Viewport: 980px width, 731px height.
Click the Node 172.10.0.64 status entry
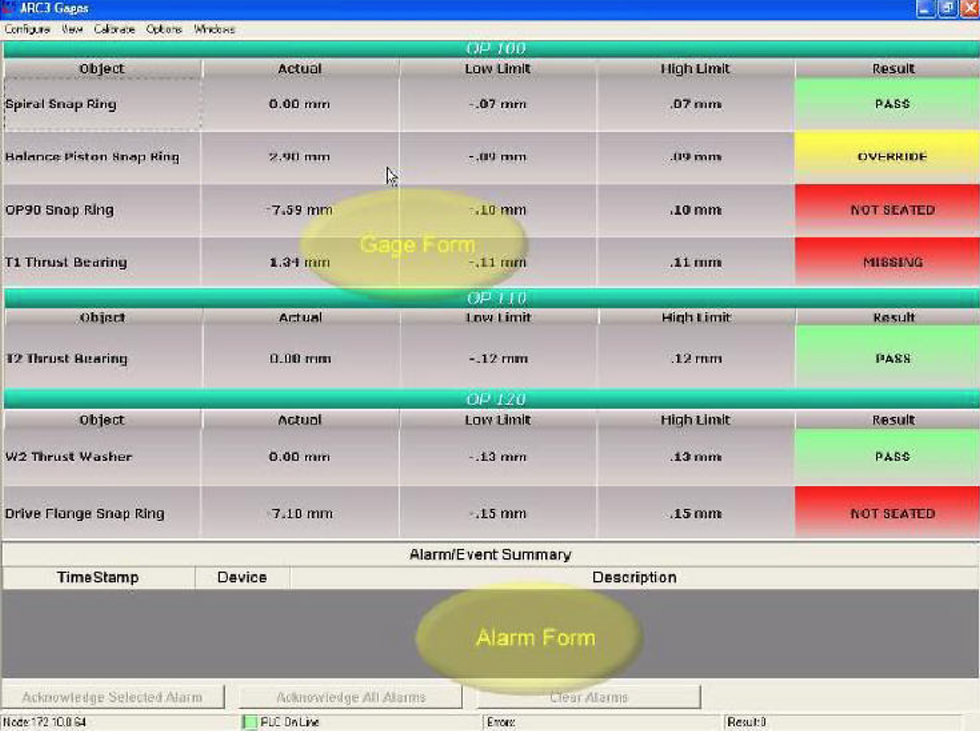[x=45, y=722]
